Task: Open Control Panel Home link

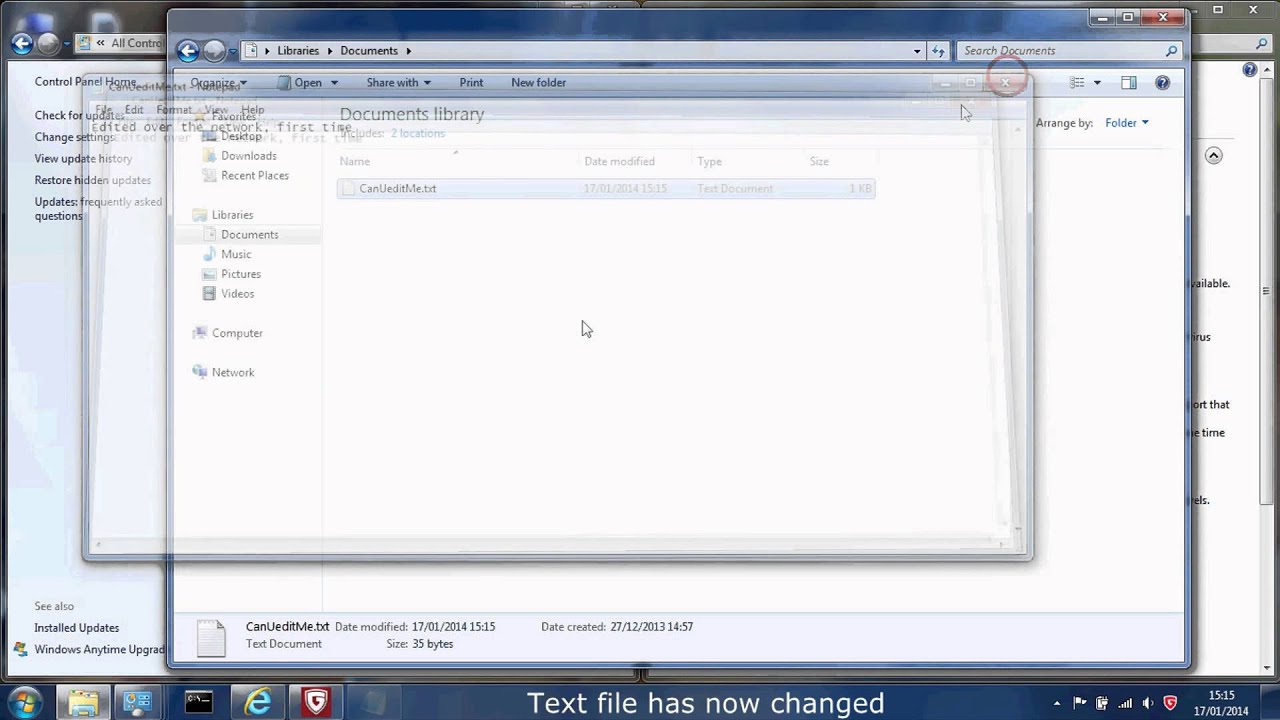Action: click(85, 82)
